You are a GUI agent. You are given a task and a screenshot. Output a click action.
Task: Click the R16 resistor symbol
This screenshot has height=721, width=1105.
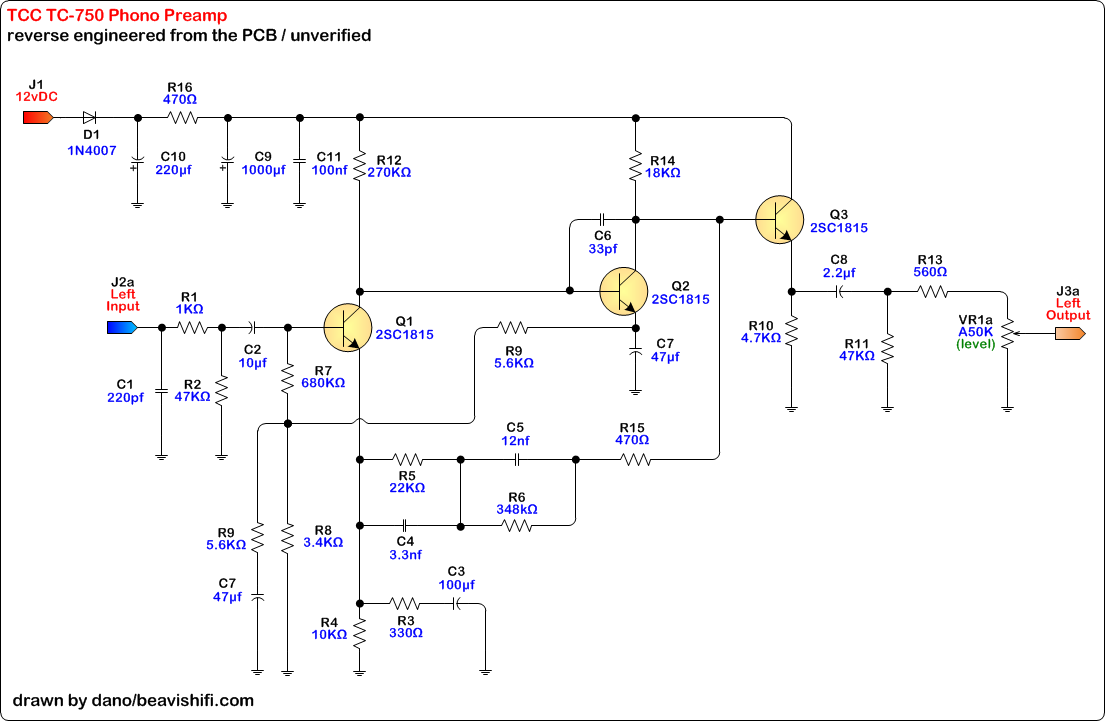click(183, 118)
